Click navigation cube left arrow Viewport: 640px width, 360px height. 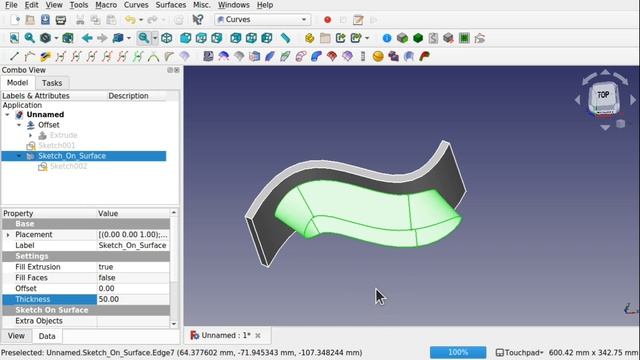(577, 100)
